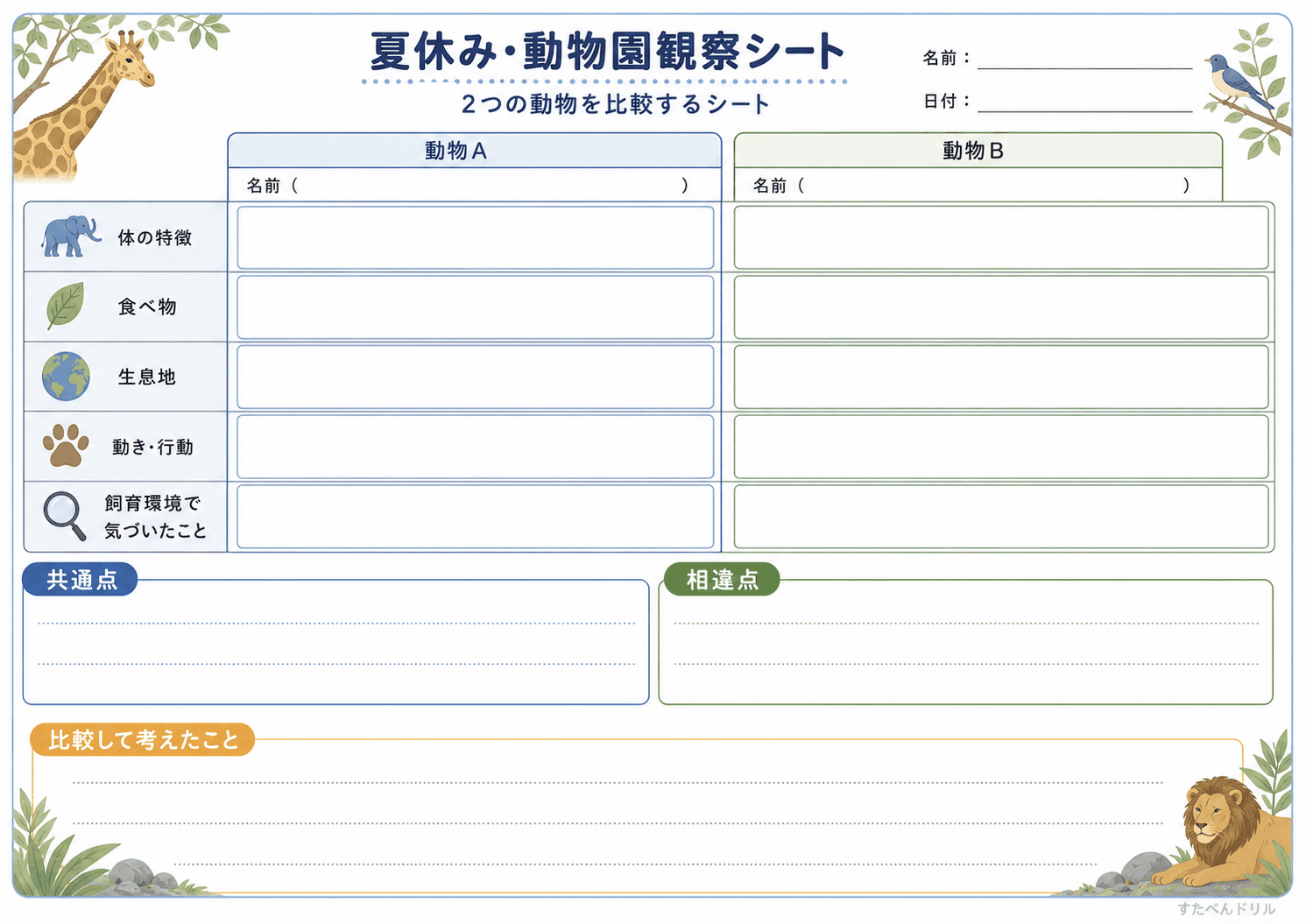
Task: Click the 動き・行動 row label
Action: (152, 447)
